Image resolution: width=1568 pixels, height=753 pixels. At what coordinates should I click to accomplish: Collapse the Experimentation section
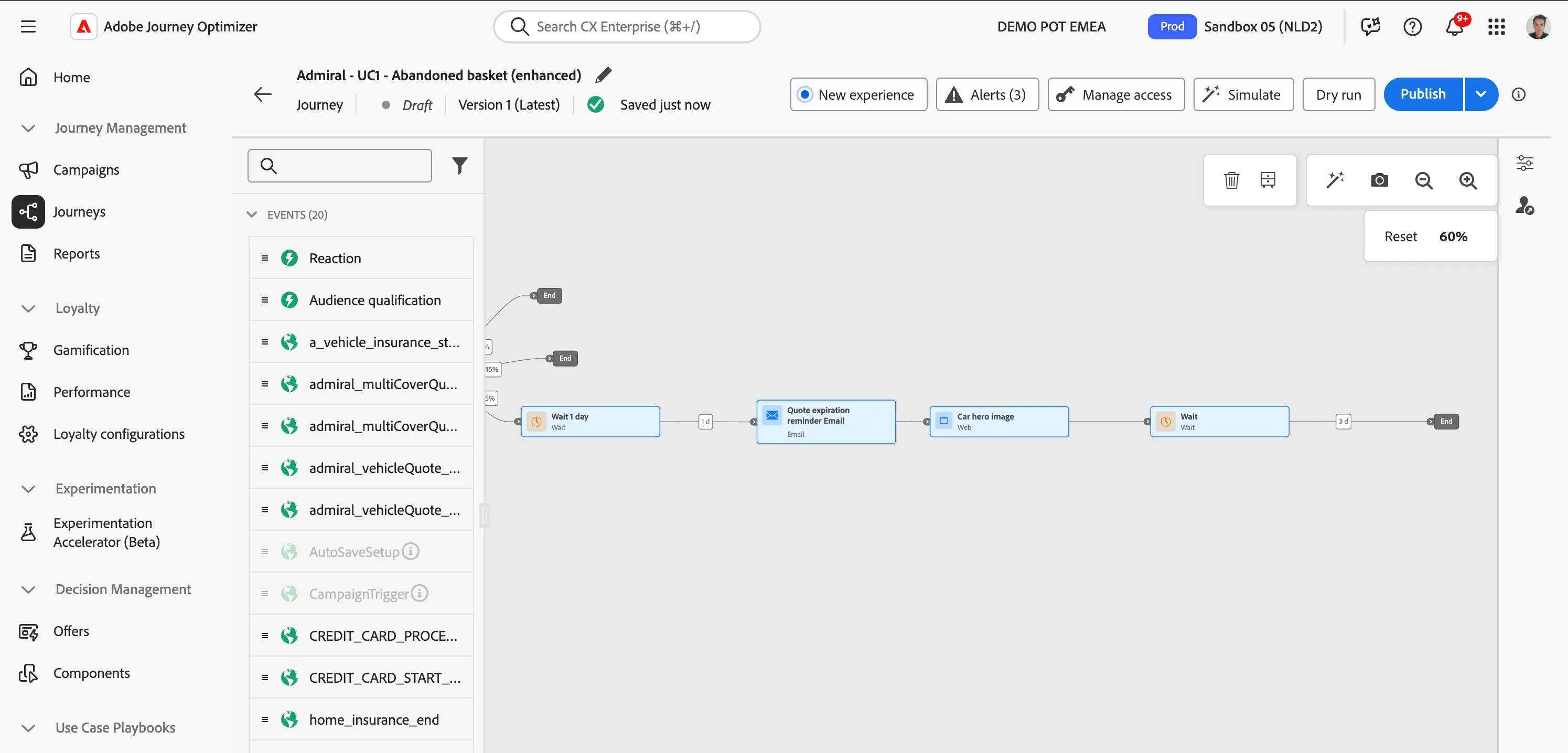point(28,489)
